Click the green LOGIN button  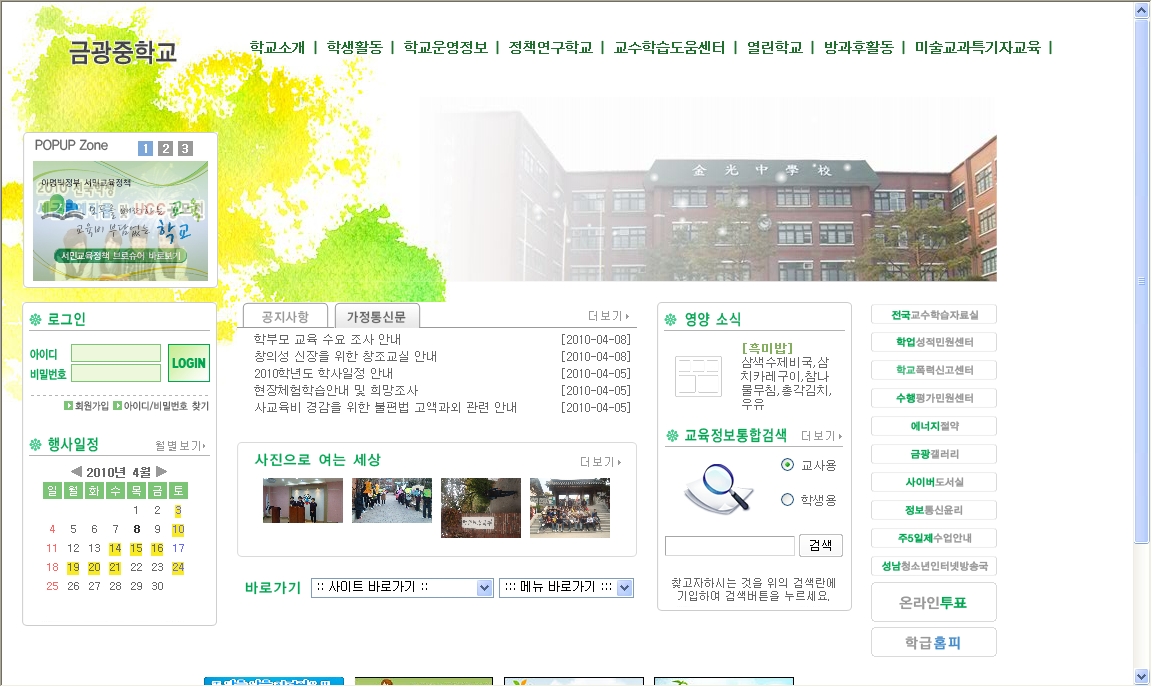(188, 363)
